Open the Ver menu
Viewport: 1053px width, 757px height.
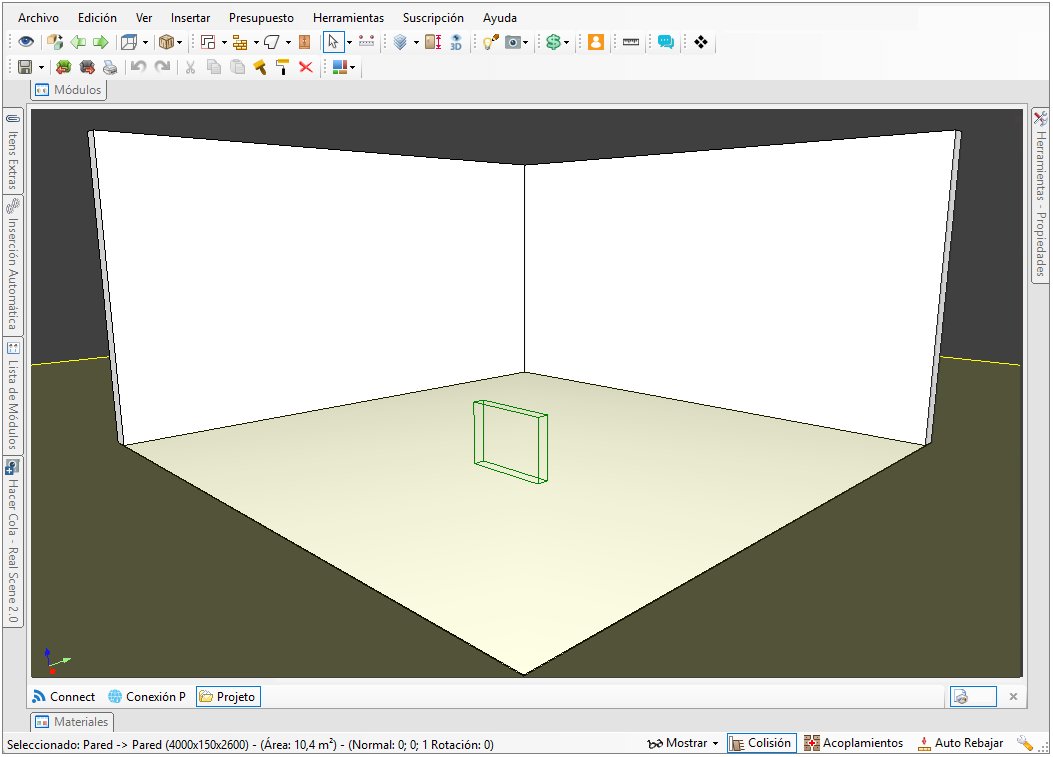[144, 18]
